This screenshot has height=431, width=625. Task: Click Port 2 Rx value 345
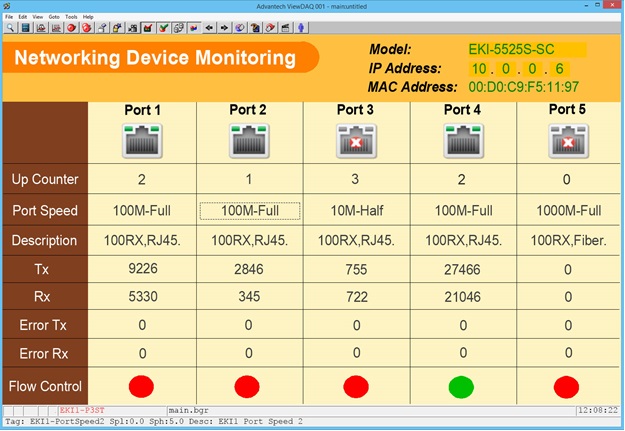point(249,297)
